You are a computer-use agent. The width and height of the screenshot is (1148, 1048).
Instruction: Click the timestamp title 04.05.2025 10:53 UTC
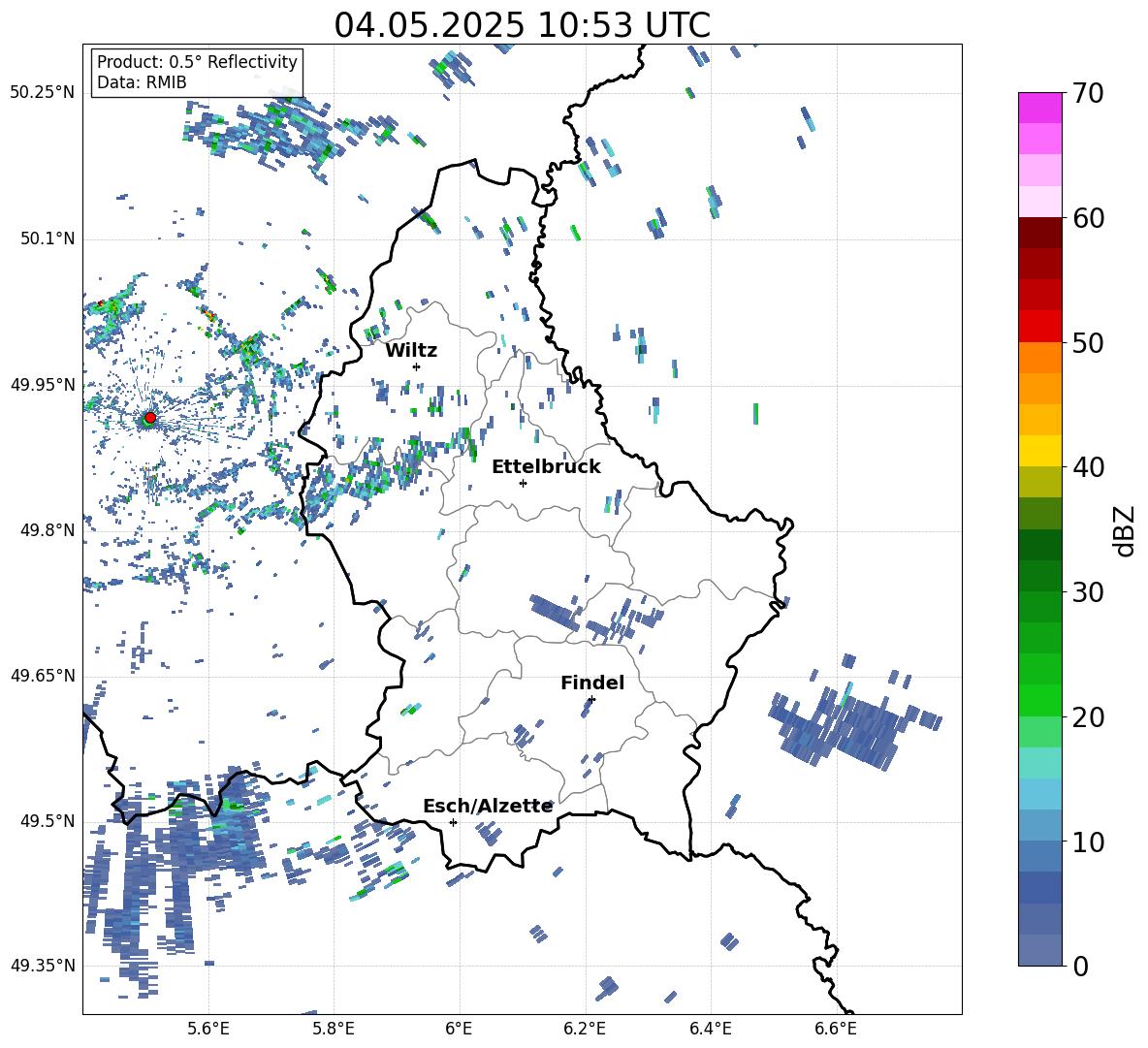(522, 25)
